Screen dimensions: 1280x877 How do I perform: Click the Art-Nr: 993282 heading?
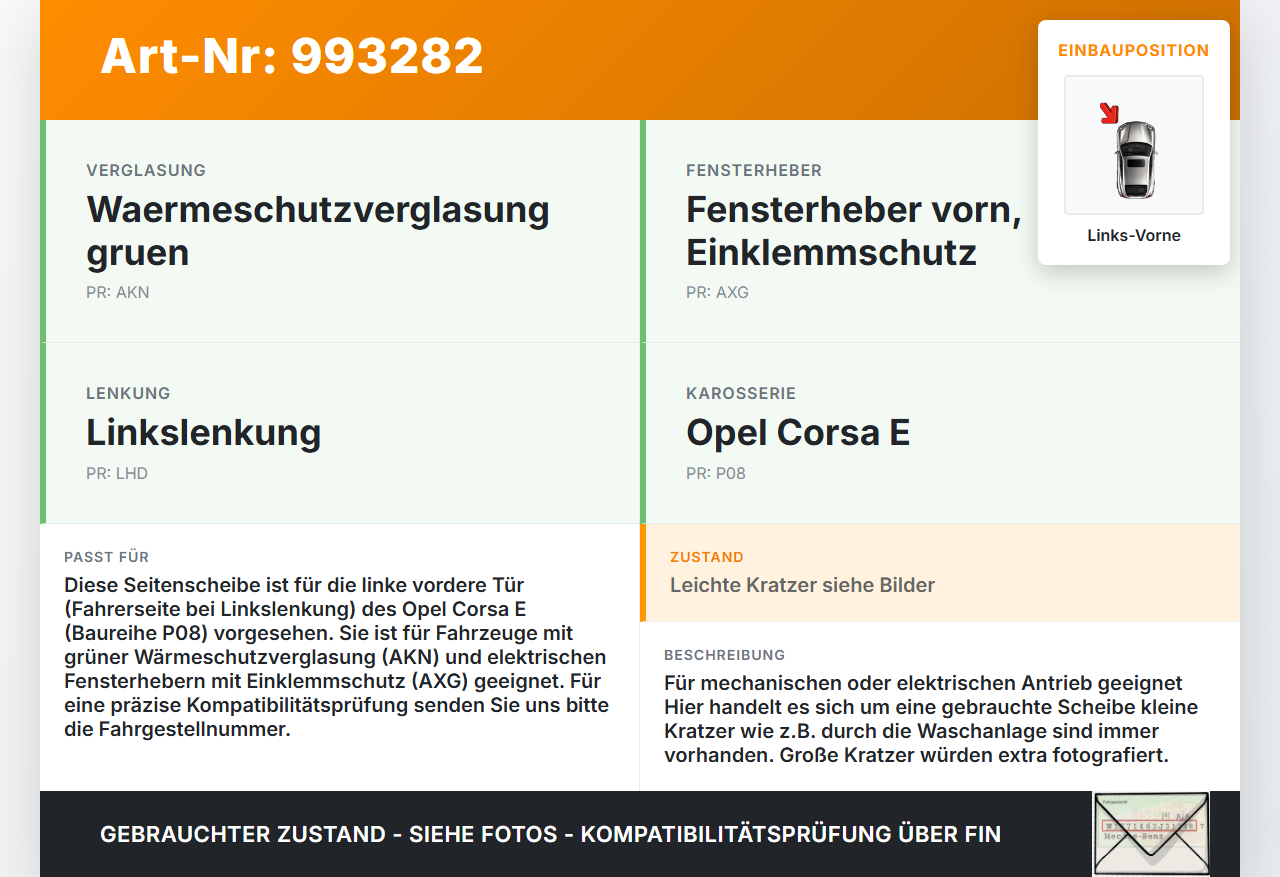tap(292, 56)
